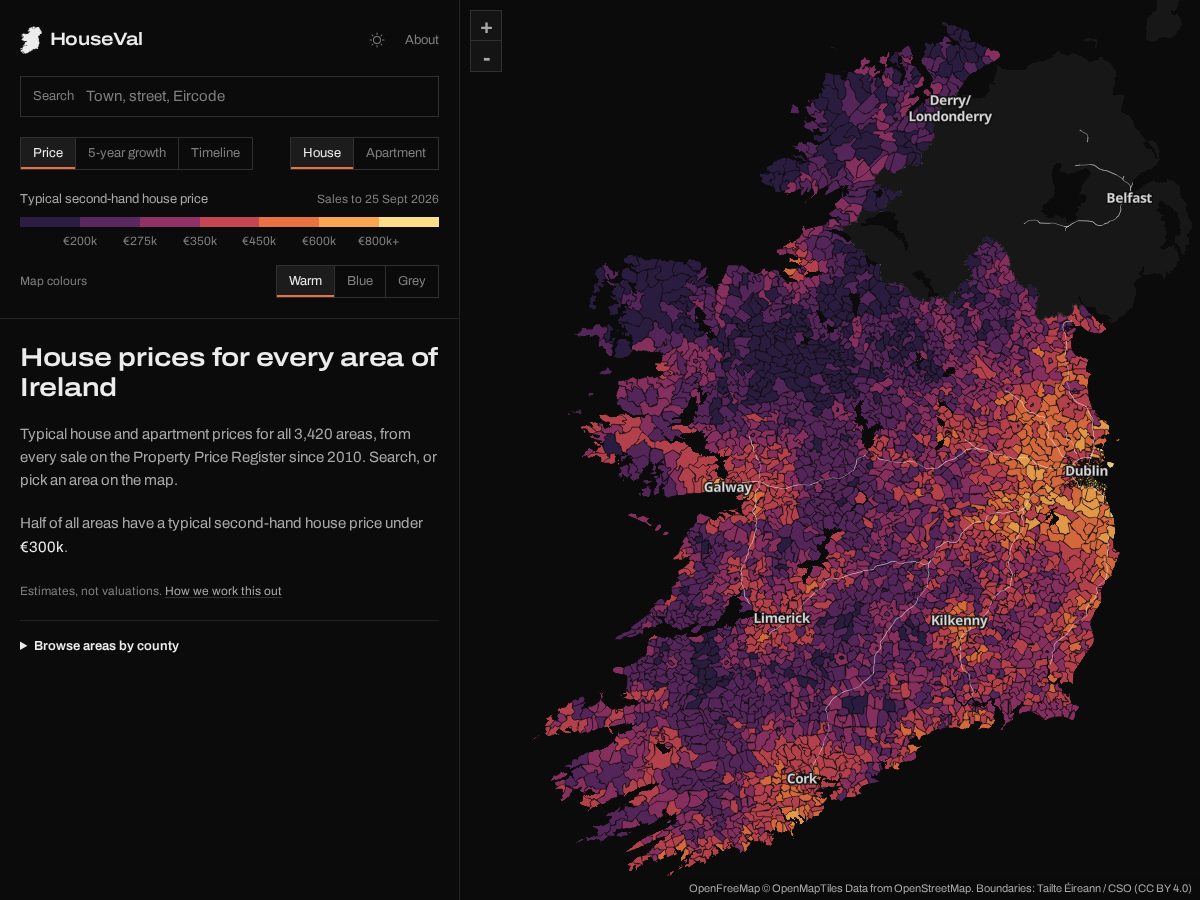Click the Typical second-hand house price label

(114, 199)
